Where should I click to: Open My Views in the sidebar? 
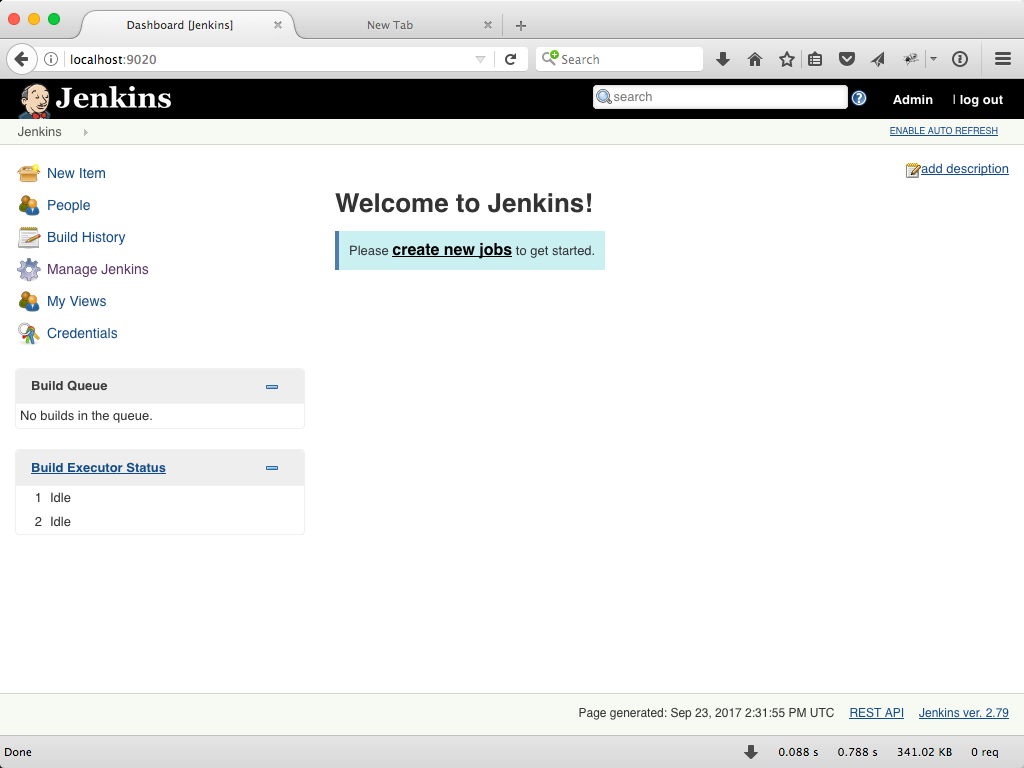tap(76, 301)
